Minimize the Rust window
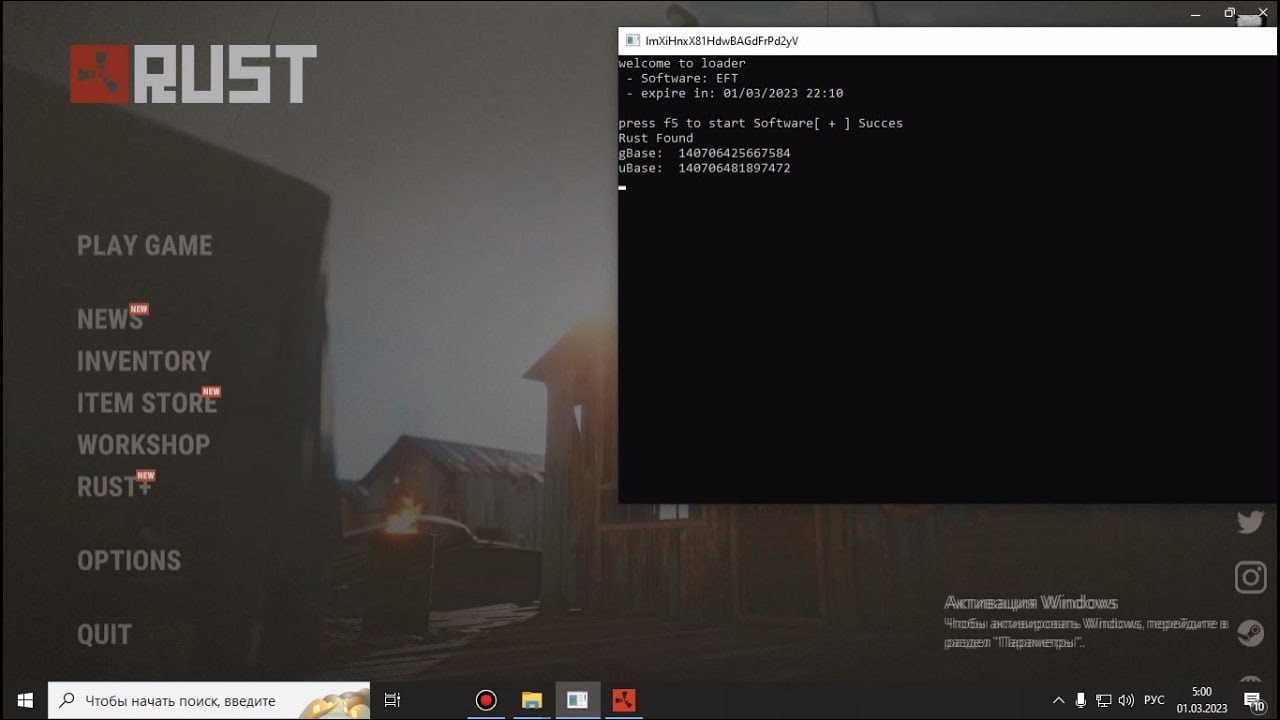Image resolution: width=1280 pixels, height=720 pixels. 1197,13
